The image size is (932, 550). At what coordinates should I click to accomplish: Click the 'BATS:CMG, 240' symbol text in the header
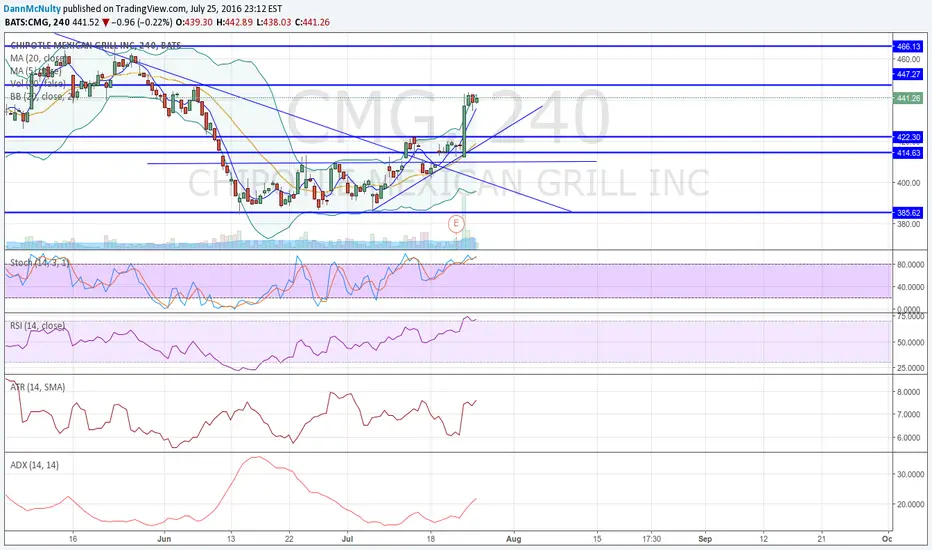(x=37, y=22)
